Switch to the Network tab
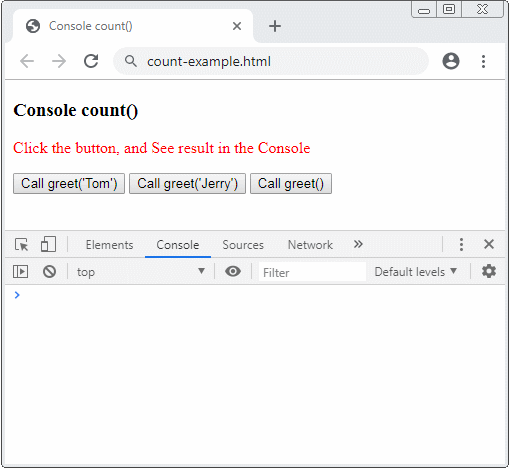Viewport: 510px width, 469px height. (x=310, y=245)
